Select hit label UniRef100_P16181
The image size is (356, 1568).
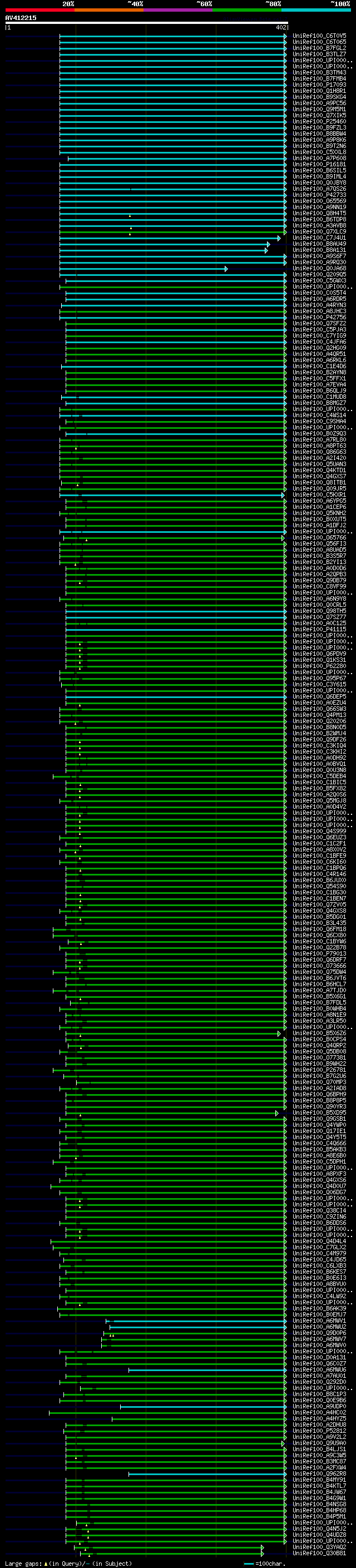coord(319,164)
